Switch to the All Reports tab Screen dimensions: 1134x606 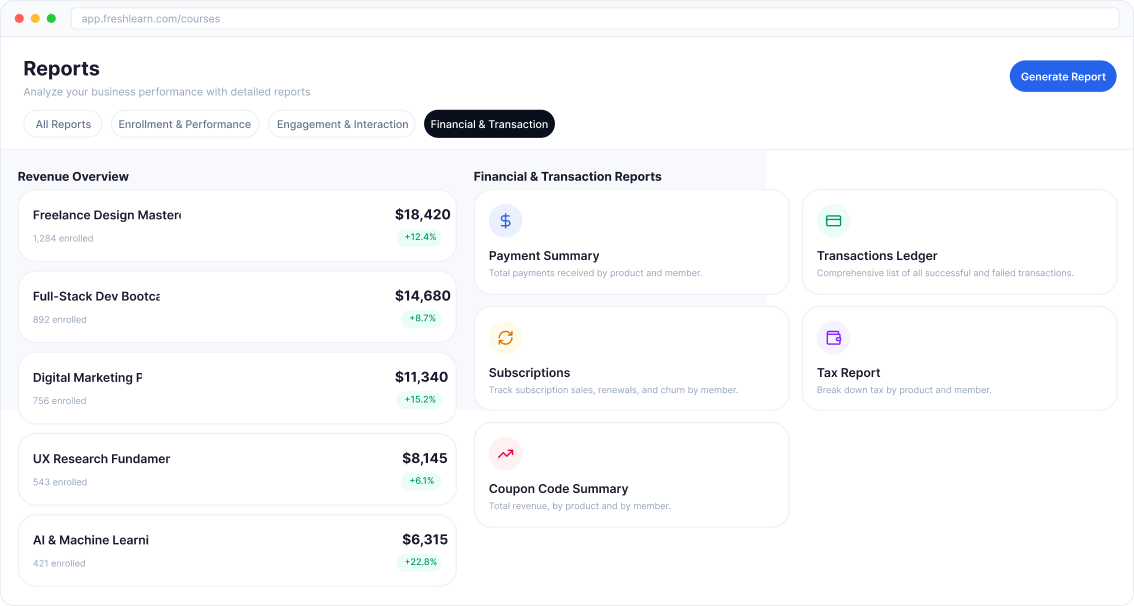[62, 124]
